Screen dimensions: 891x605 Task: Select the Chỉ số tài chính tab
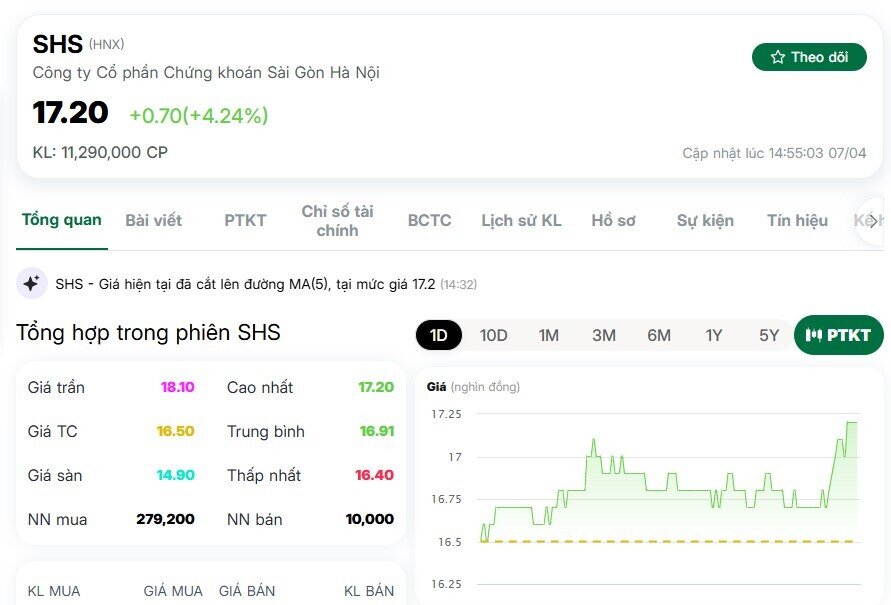338,219
